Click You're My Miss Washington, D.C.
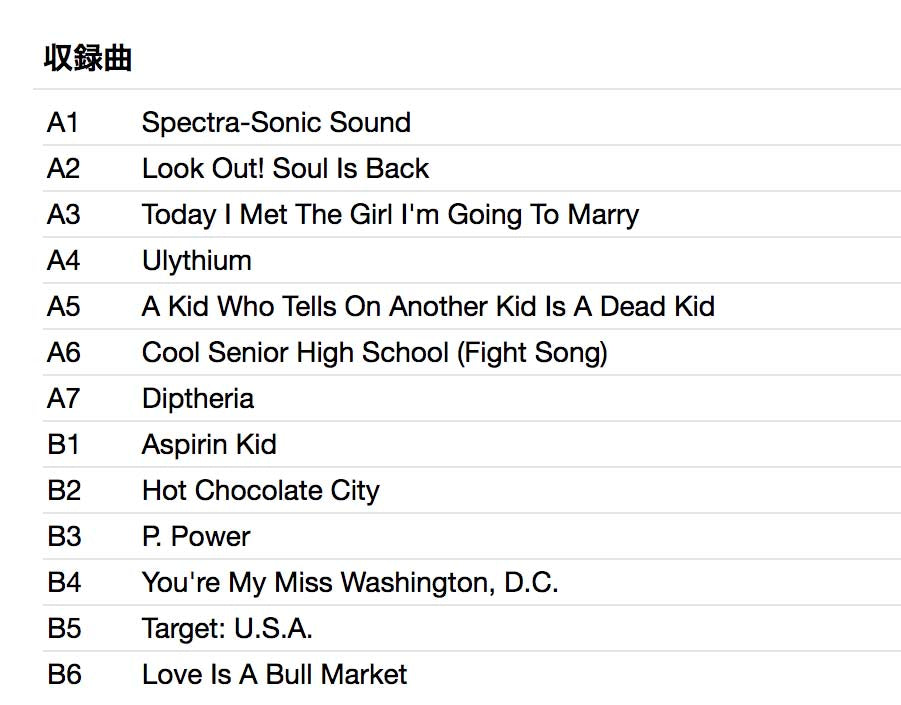 (350, 582)
